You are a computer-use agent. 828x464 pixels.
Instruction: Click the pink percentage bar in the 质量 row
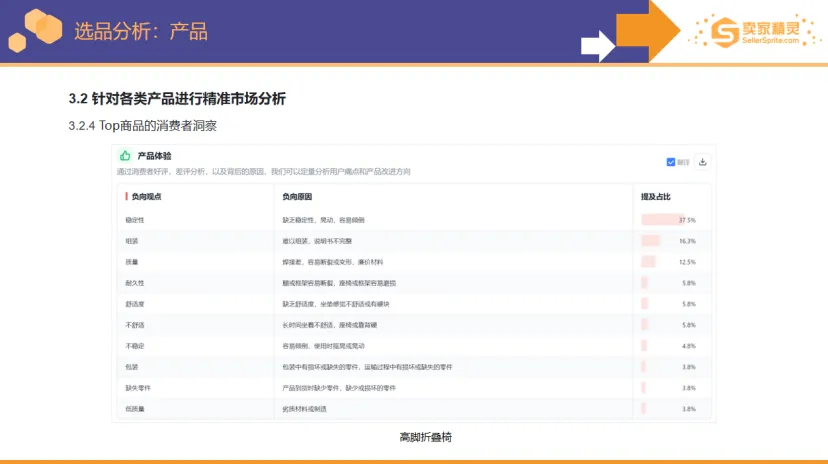pyautogui.click(x=648, y=262)
